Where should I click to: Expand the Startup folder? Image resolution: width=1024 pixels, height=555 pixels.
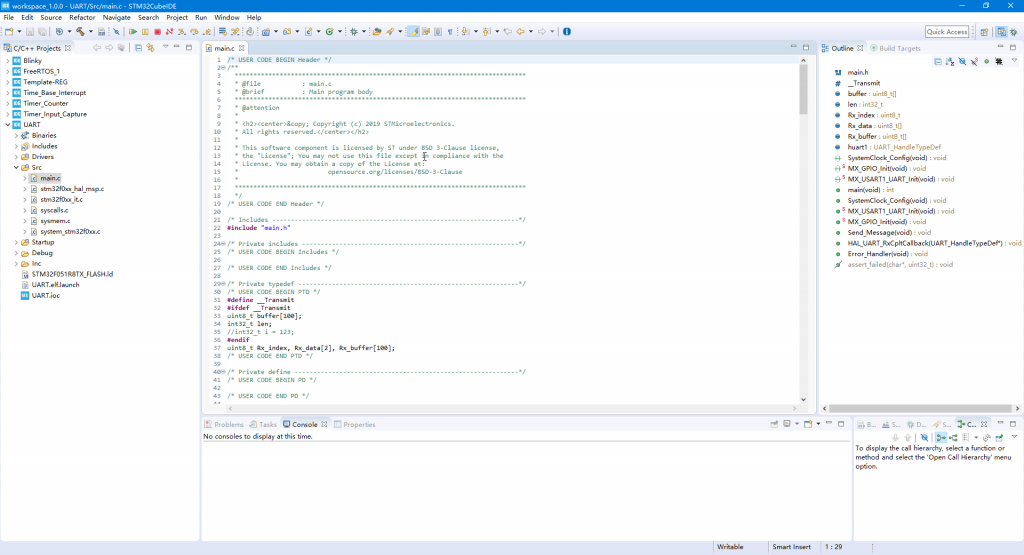16,242
